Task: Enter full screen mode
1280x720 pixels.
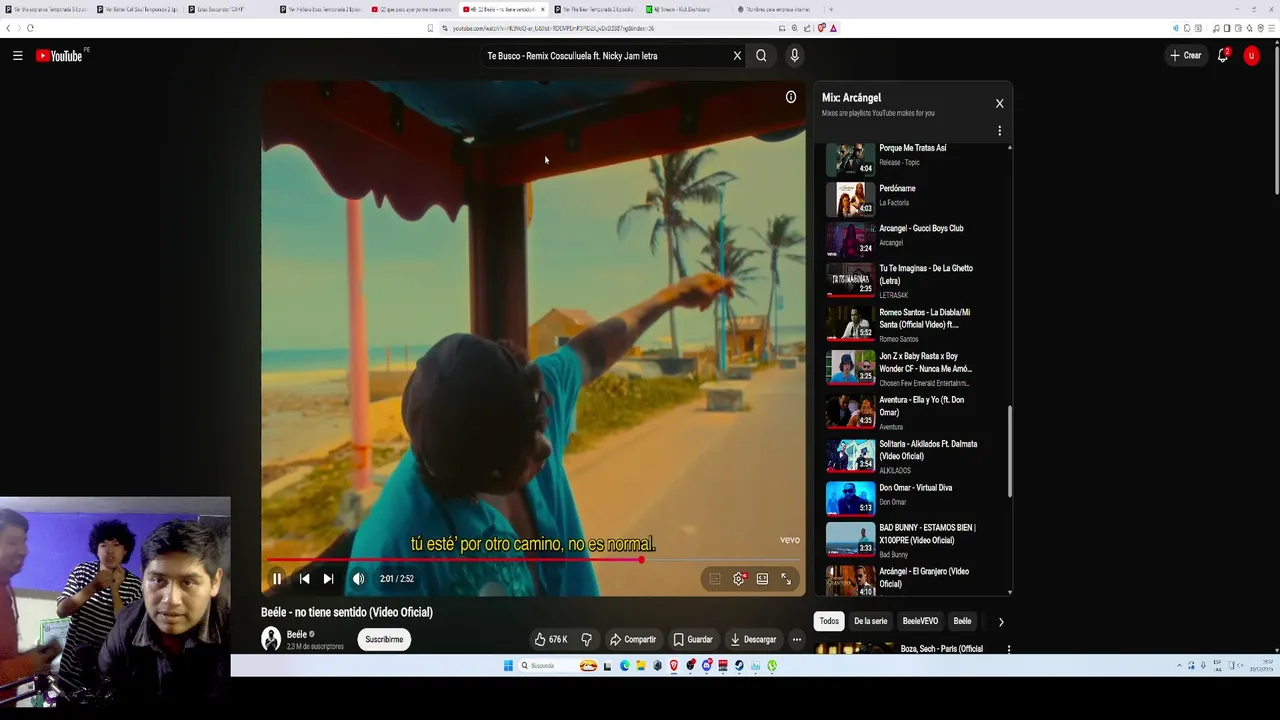Action: coord(786,579)
